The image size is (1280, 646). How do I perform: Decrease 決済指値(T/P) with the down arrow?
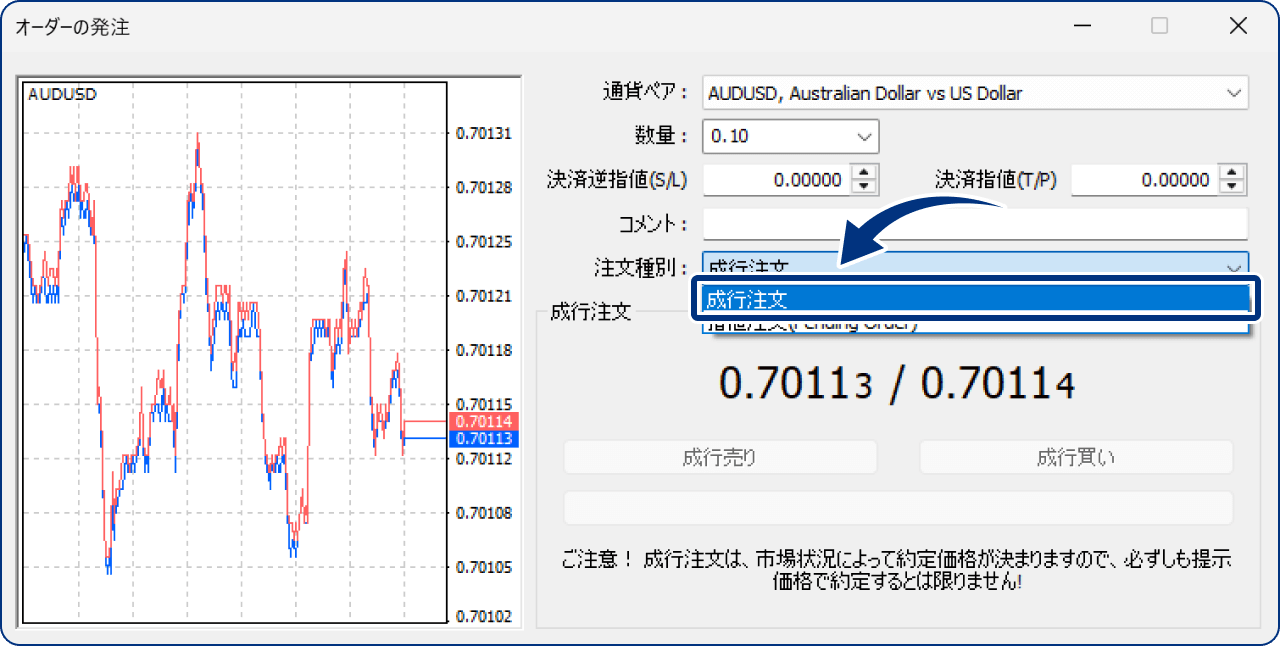point(1233,187)
